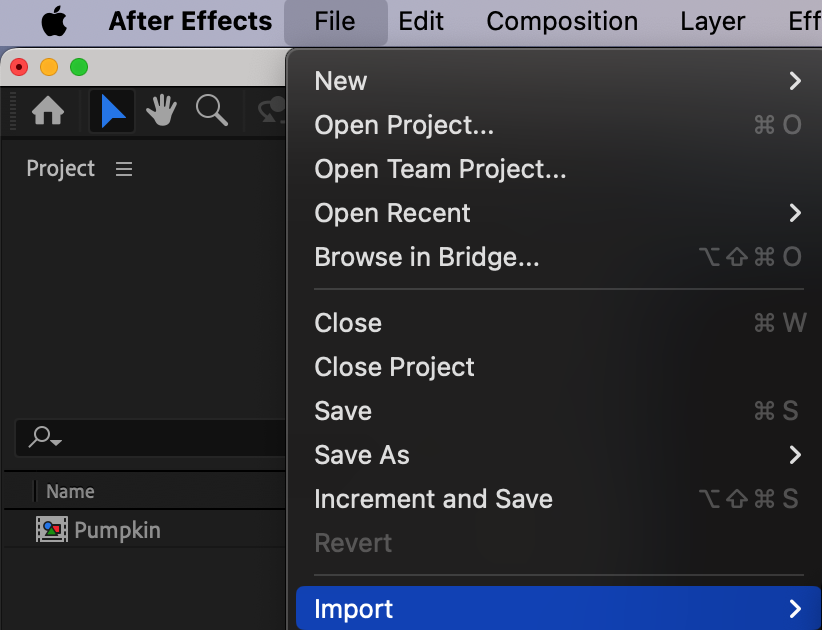822x630 pixels.
Task: Click Browse in Bridge menu entry
Action: pos(427,257)
